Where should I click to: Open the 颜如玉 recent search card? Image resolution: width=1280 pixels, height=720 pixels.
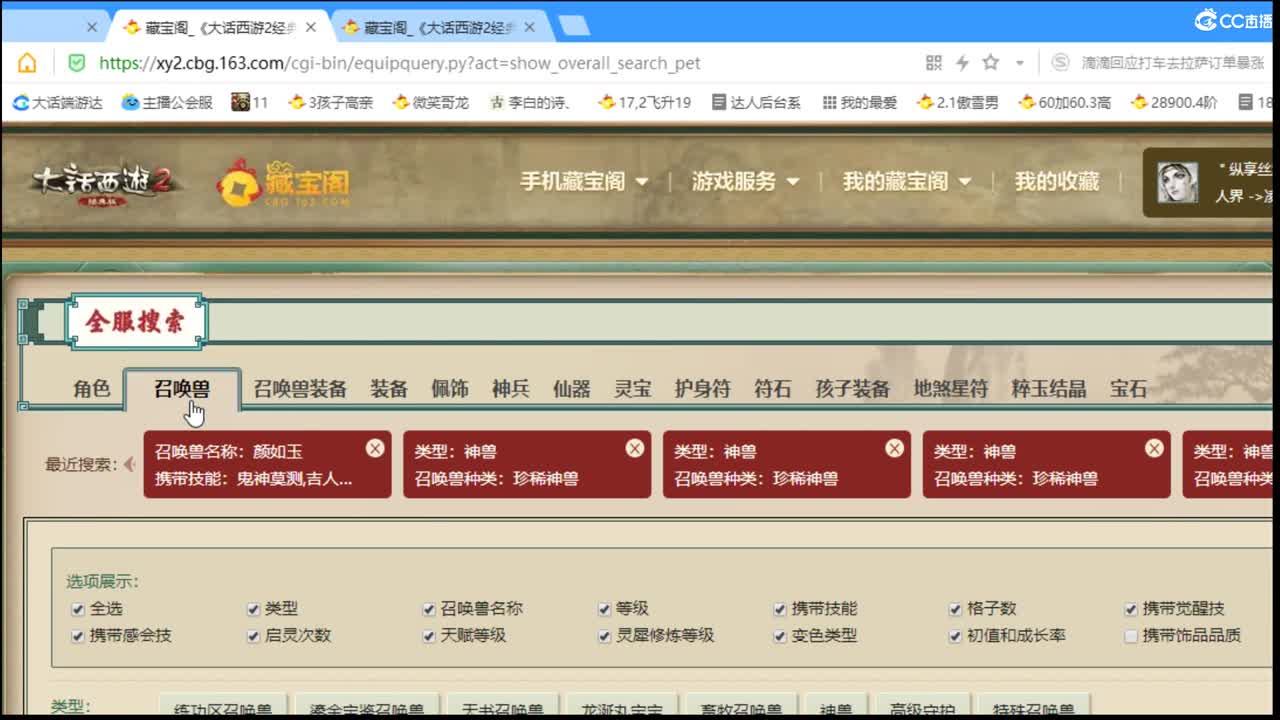[267, 464]
